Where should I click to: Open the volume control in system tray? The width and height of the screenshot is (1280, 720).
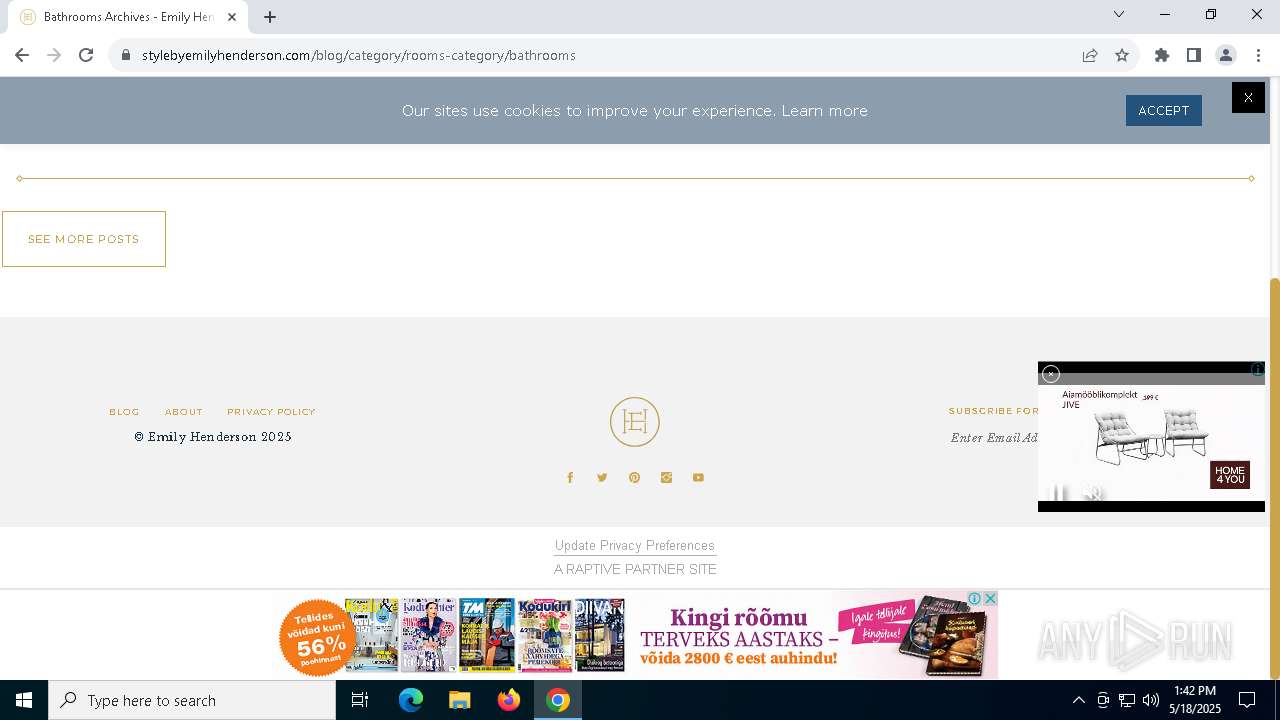(x=1151, y=700)
